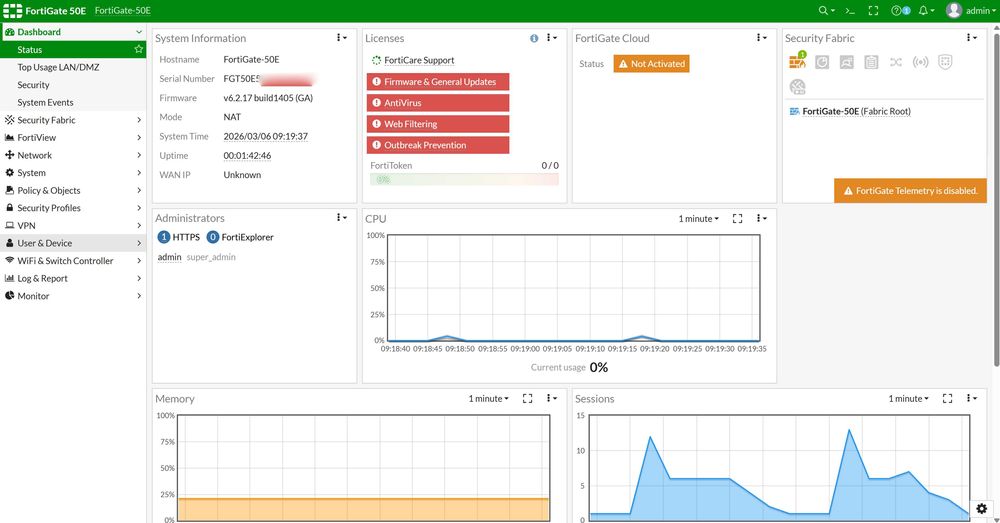Click the FortiGate logo in the header
The width and height of the screenshot is (1000, 523).
pos(12,10)
